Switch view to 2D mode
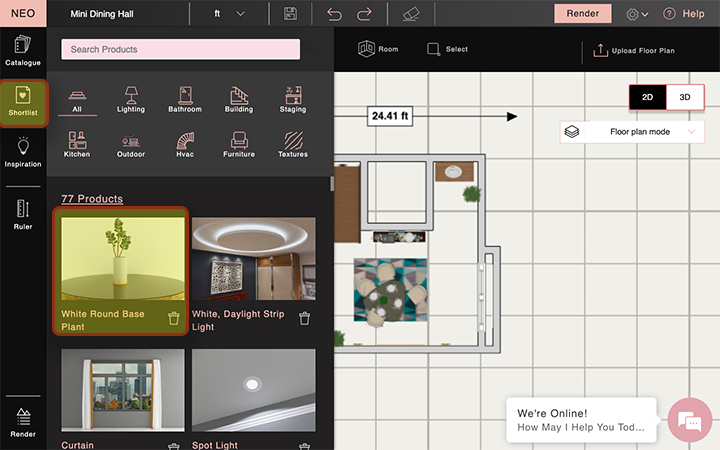The width and height of the screenshot is (720, 450). pos(647,97)
